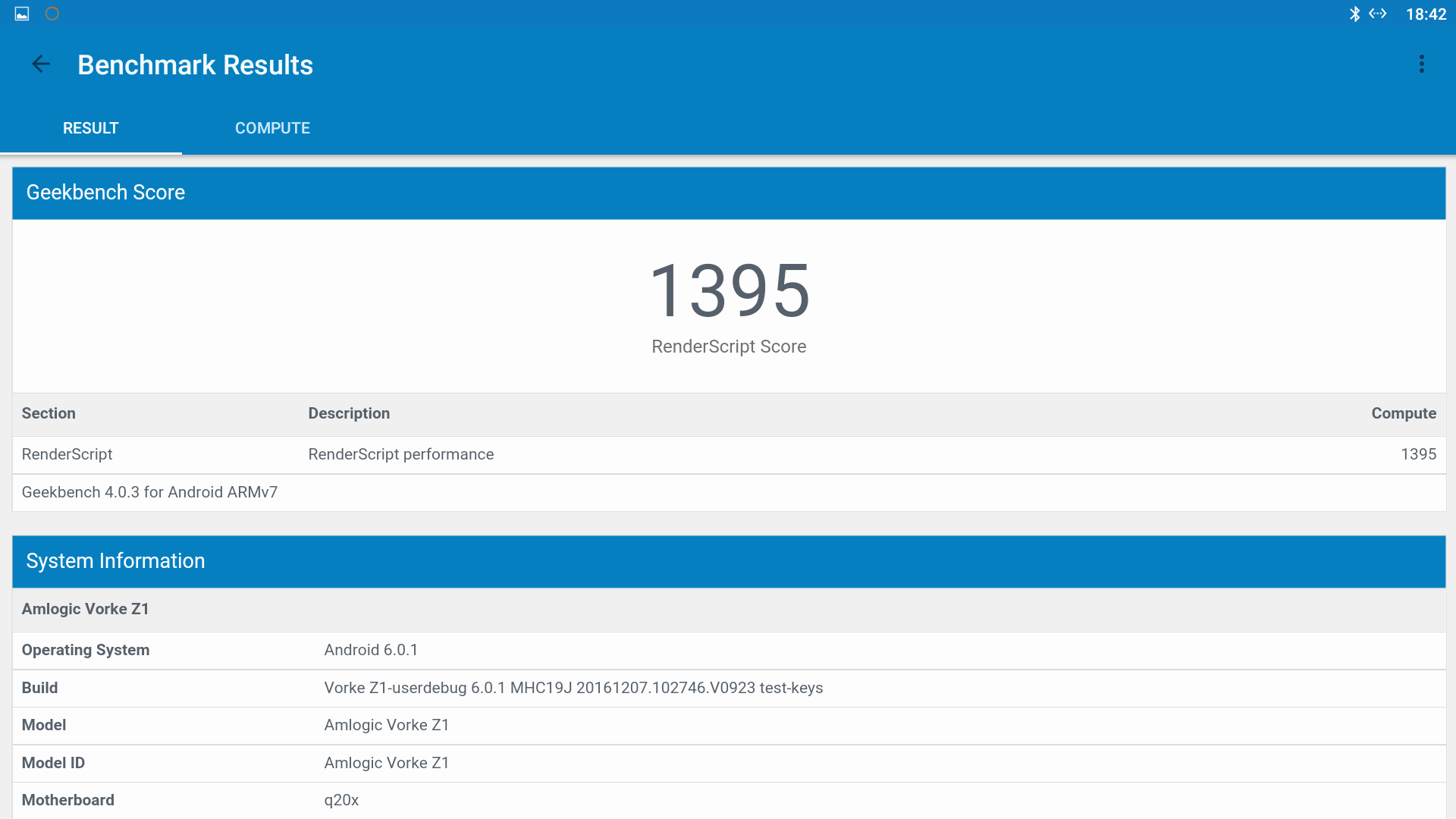Tap the Geekbench Score header

[x=105, y=193]
